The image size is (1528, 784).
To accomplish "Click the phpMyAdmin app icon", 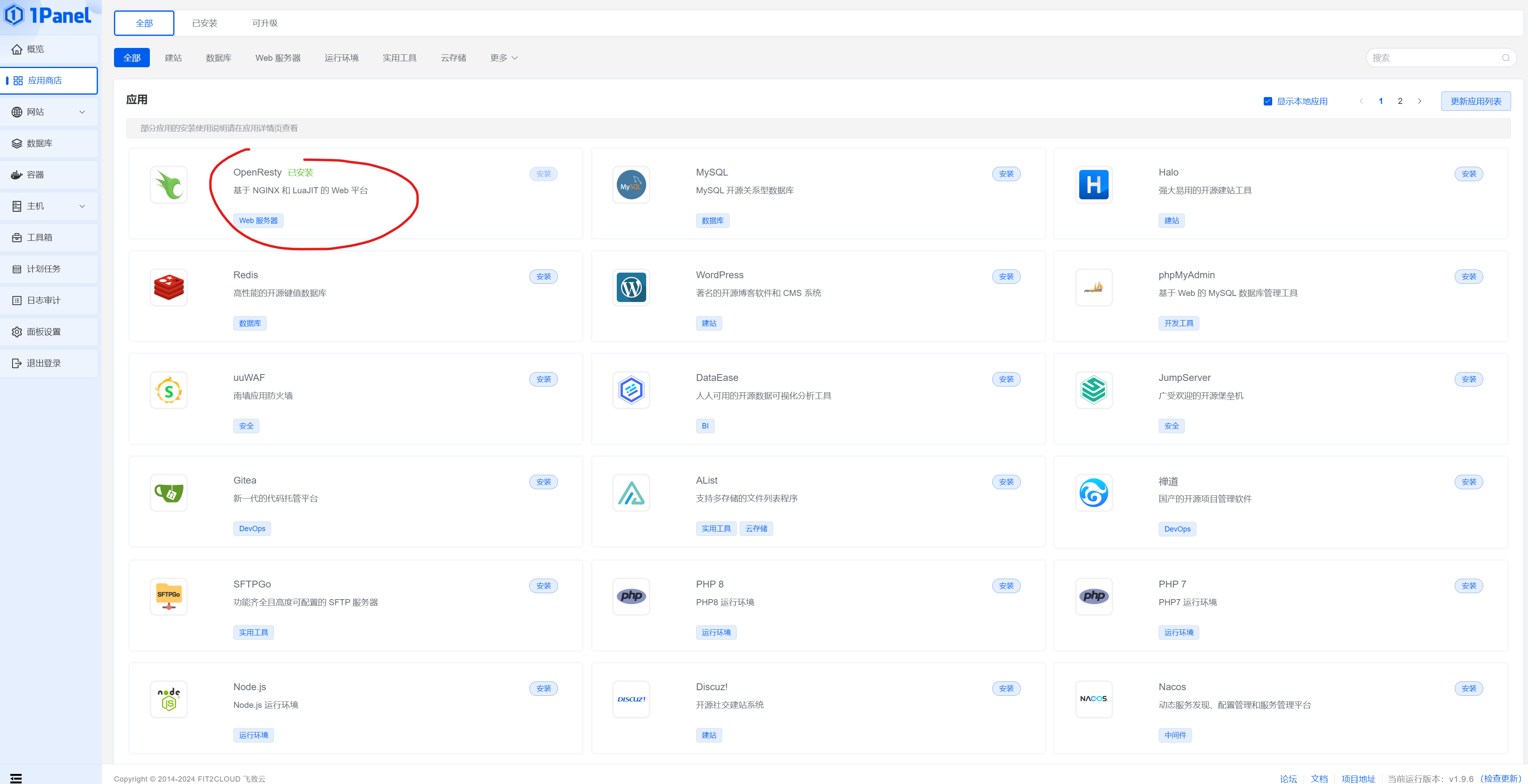I will point(1094,288).
